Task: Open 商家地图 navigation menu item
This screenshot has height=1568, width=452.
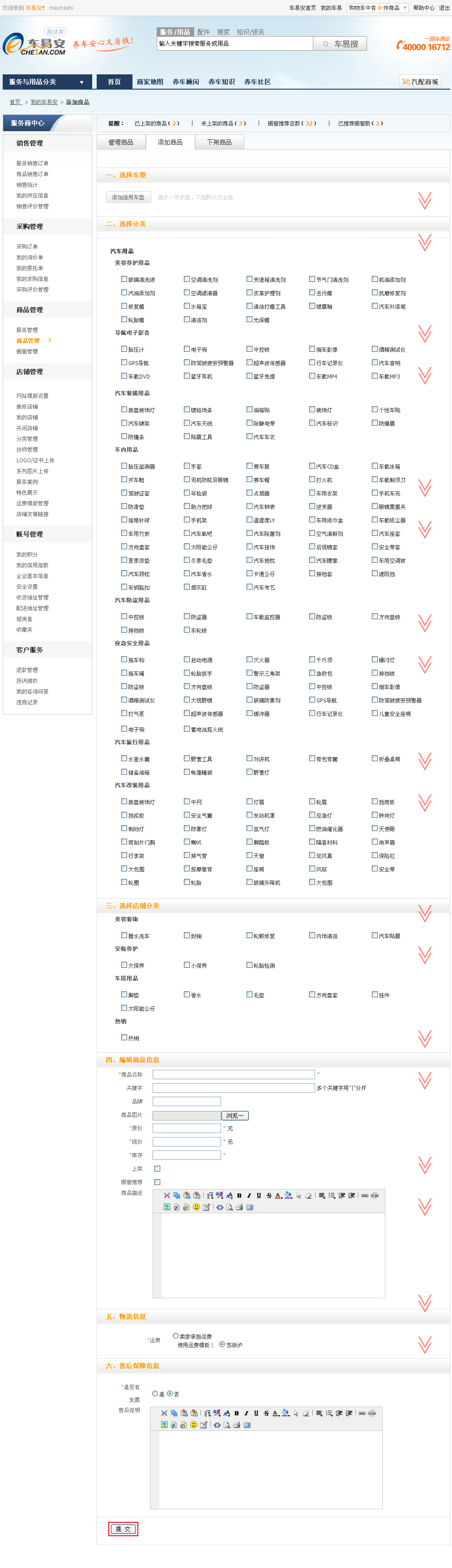Action: (149, 82)
